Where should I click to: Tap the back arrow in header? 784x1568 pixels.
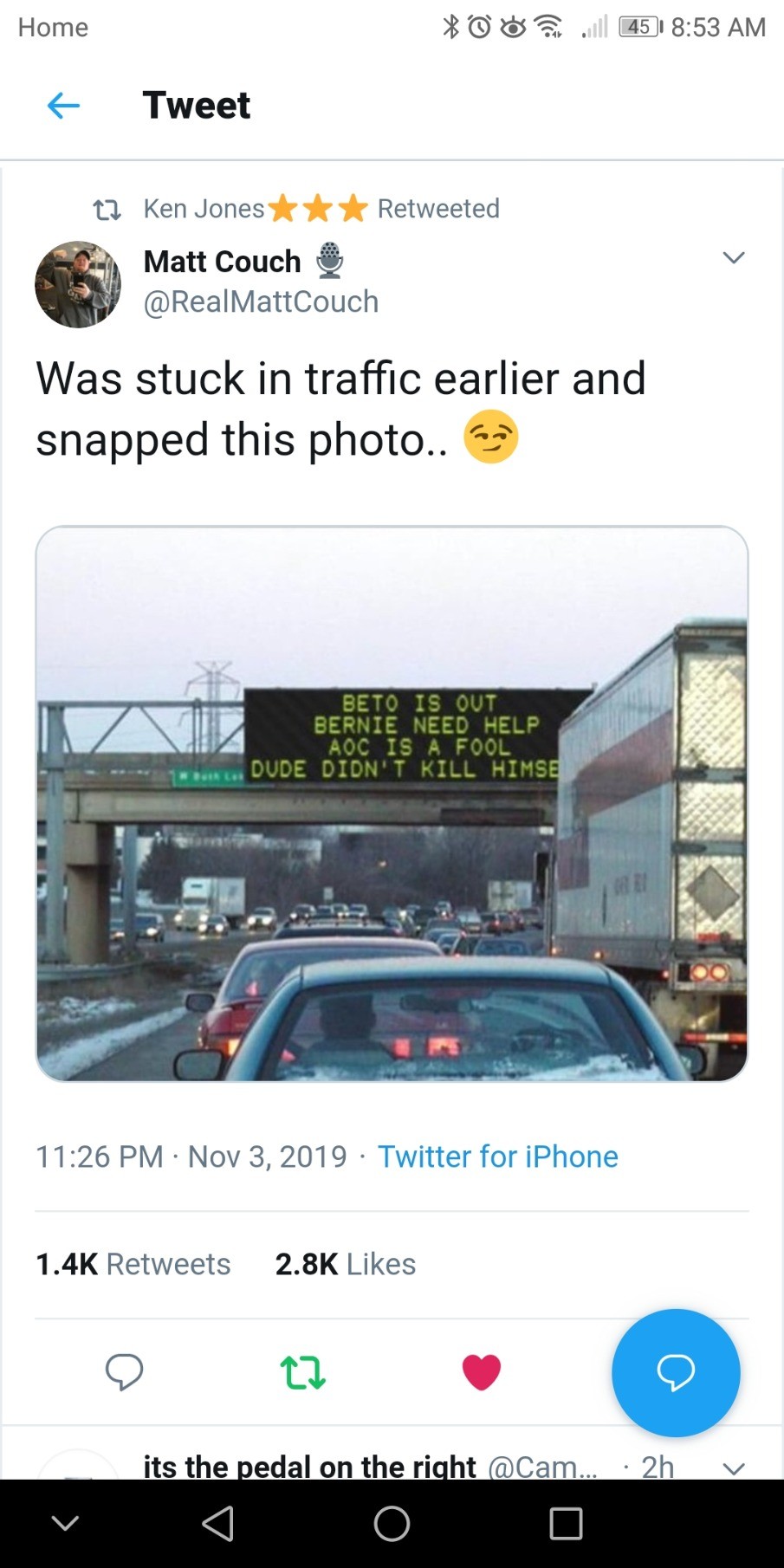click(63, 106)
